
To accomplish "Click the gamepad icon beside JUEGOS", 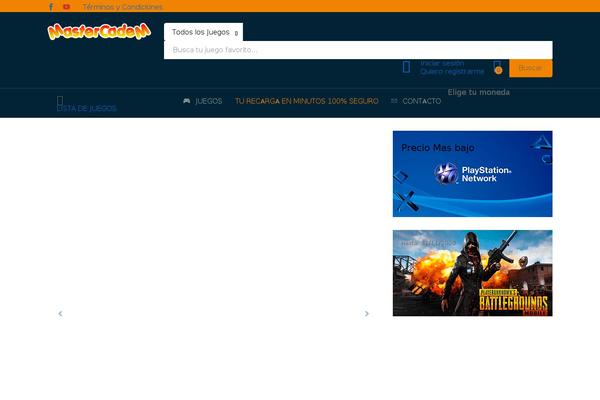I will [187, 101].
